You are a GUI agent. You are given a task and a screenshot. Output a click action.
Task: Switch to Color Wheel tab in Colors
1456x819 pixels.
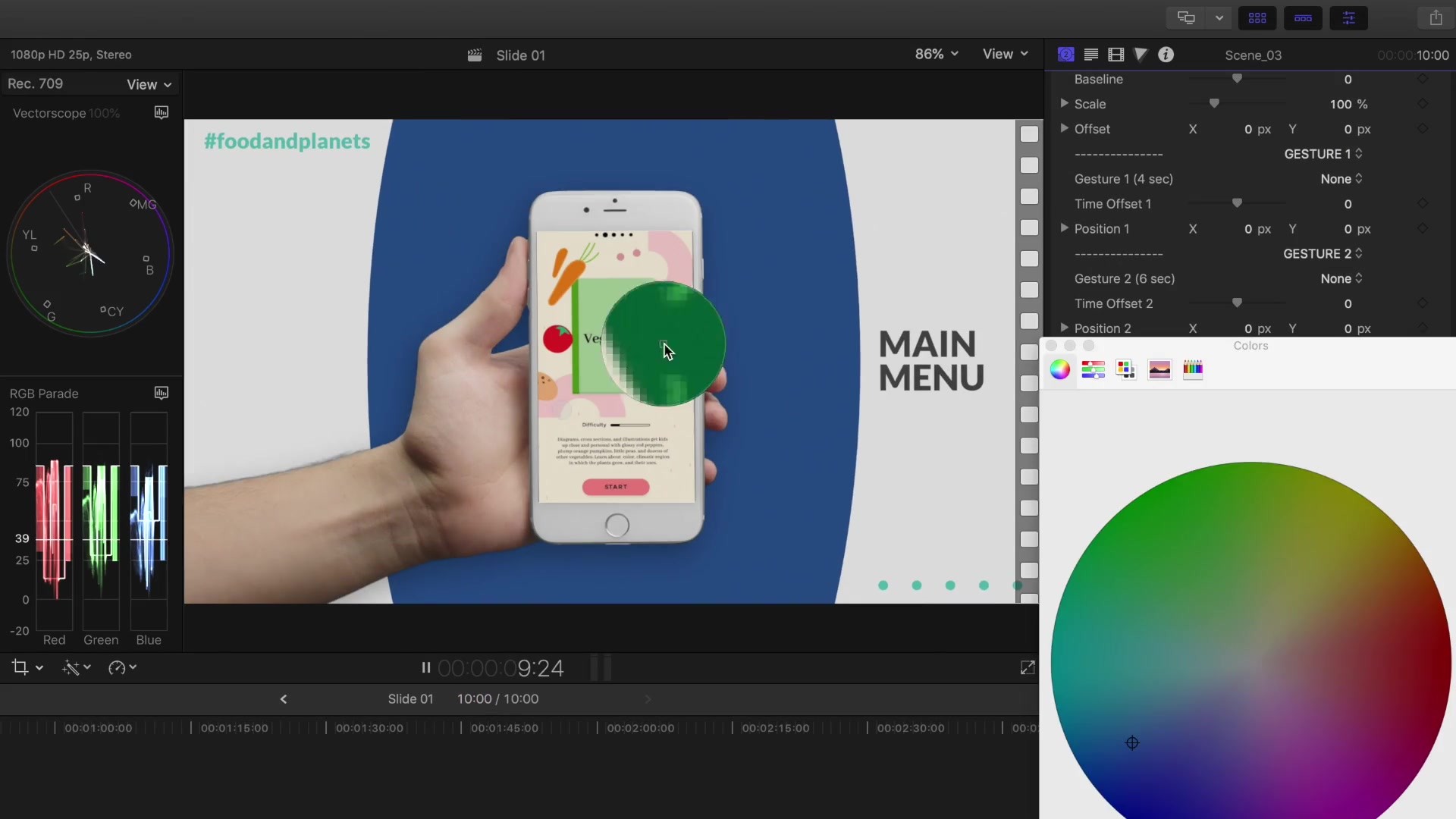click(x=1060, y=369)
